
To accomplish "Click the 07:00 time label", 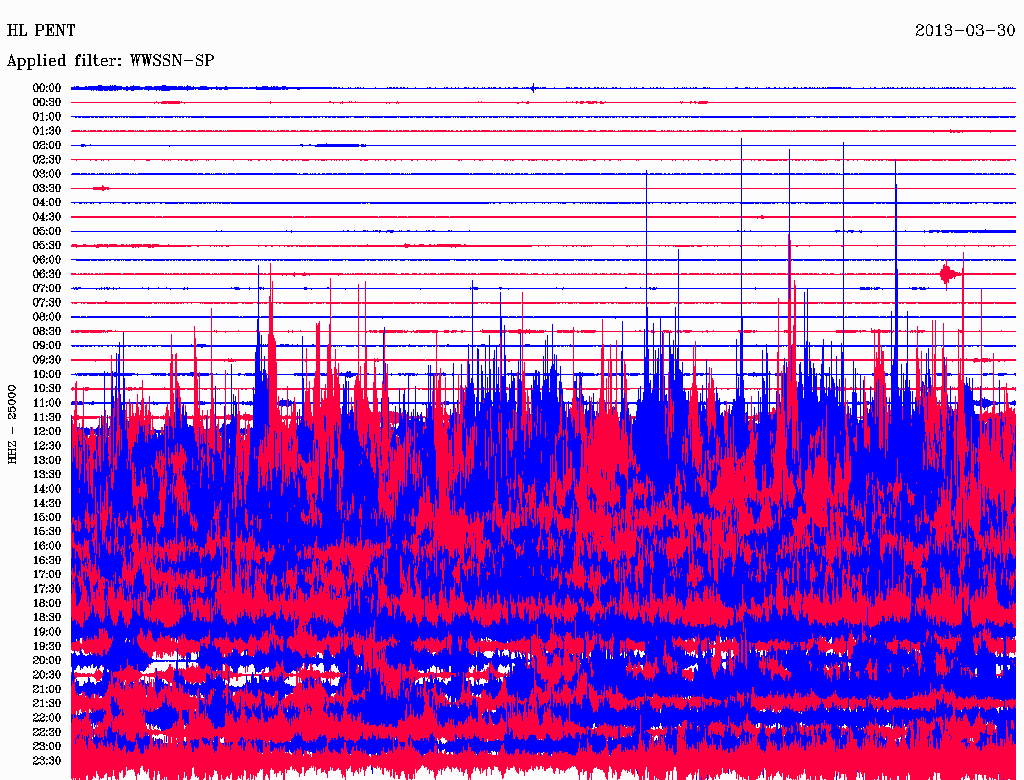I will coord(46,288).
